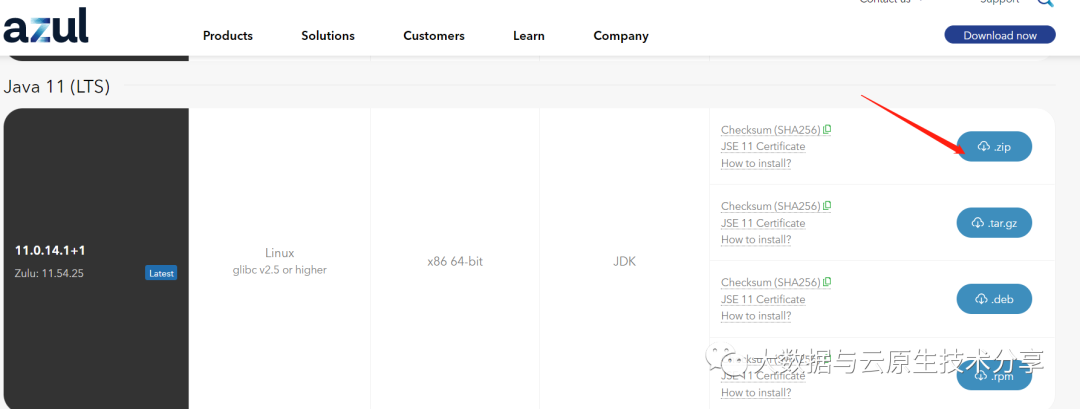Copy SHA256 checksum for the .tar.gz package
The image size is (1080, 409).
(827, 206)
